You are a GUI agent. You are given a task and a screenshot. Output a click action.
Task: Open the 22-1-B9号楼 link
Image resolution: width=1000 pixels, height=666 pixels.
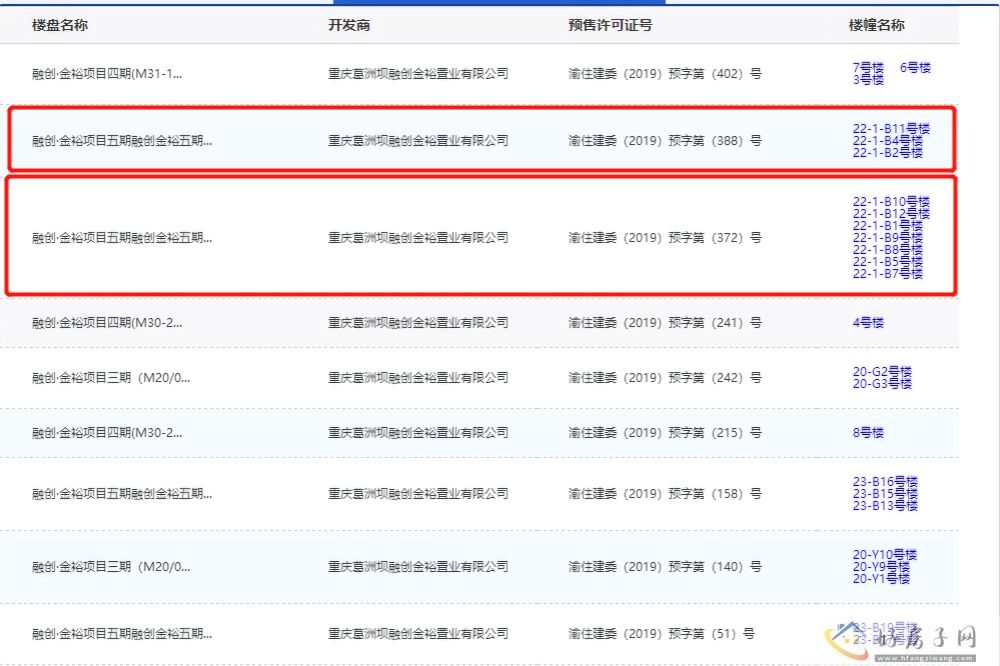pos(888,238)
